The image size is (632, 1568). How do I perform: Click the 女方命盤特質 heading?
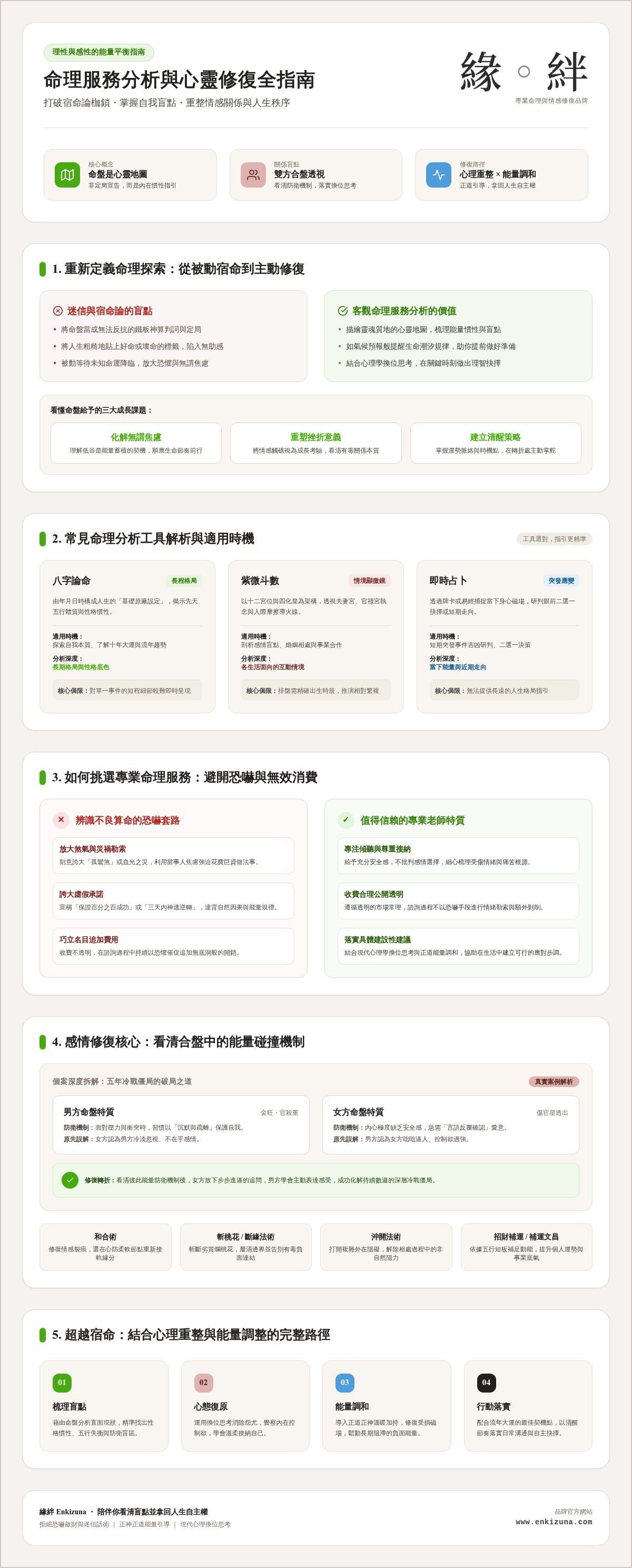click(x=358, y=1112)
